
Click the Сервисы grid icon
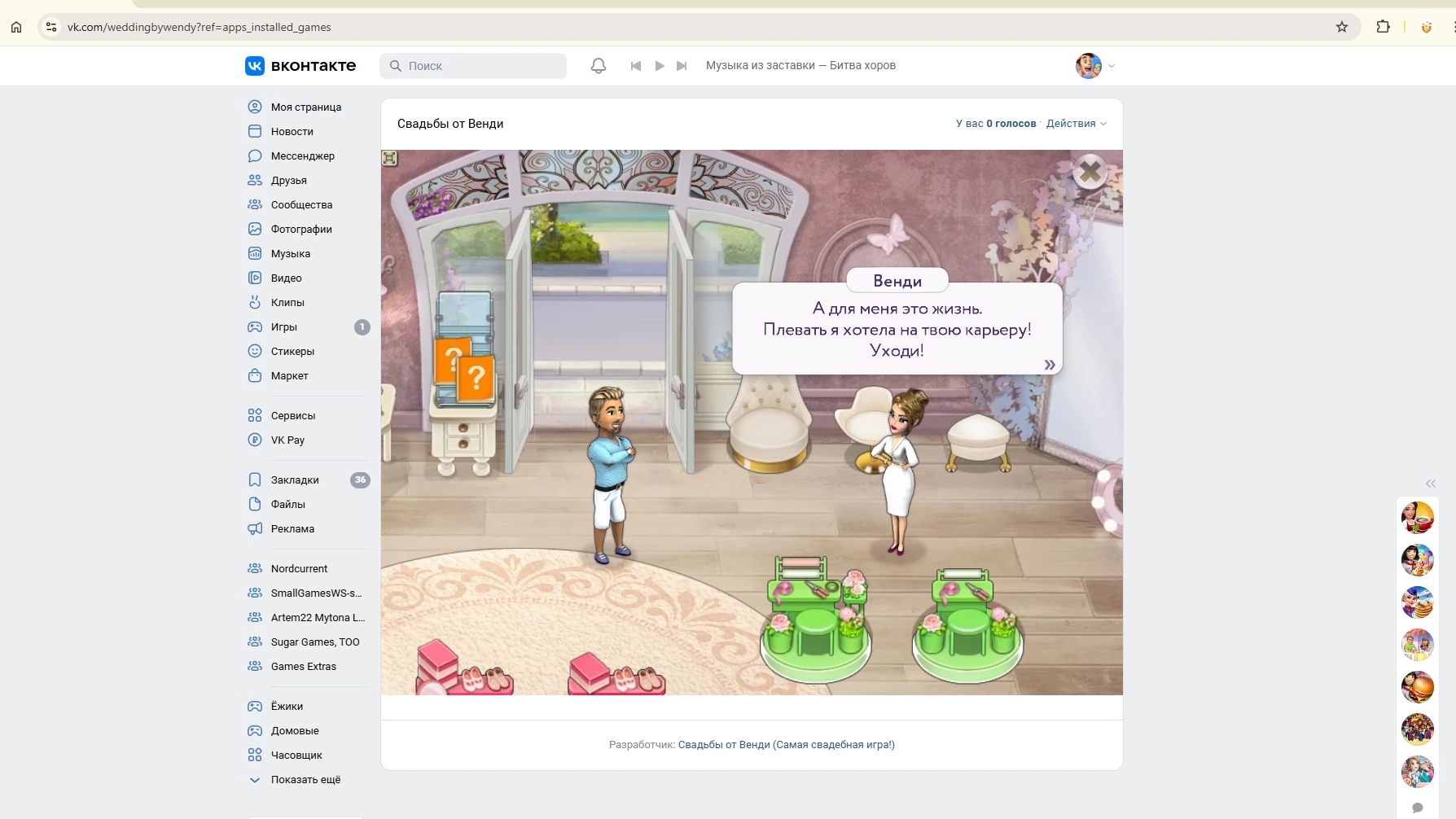(255, 415)
